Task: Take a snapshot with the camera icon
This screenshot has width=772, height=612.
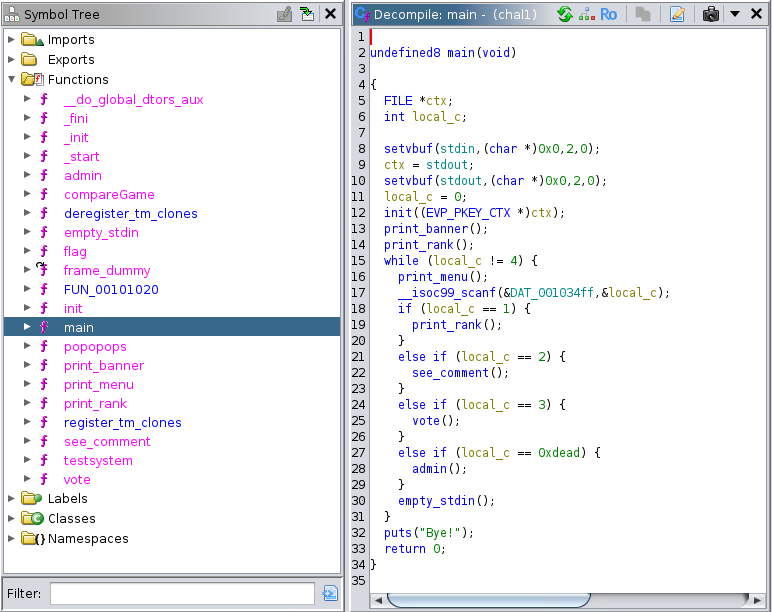Action: (710, 14)
